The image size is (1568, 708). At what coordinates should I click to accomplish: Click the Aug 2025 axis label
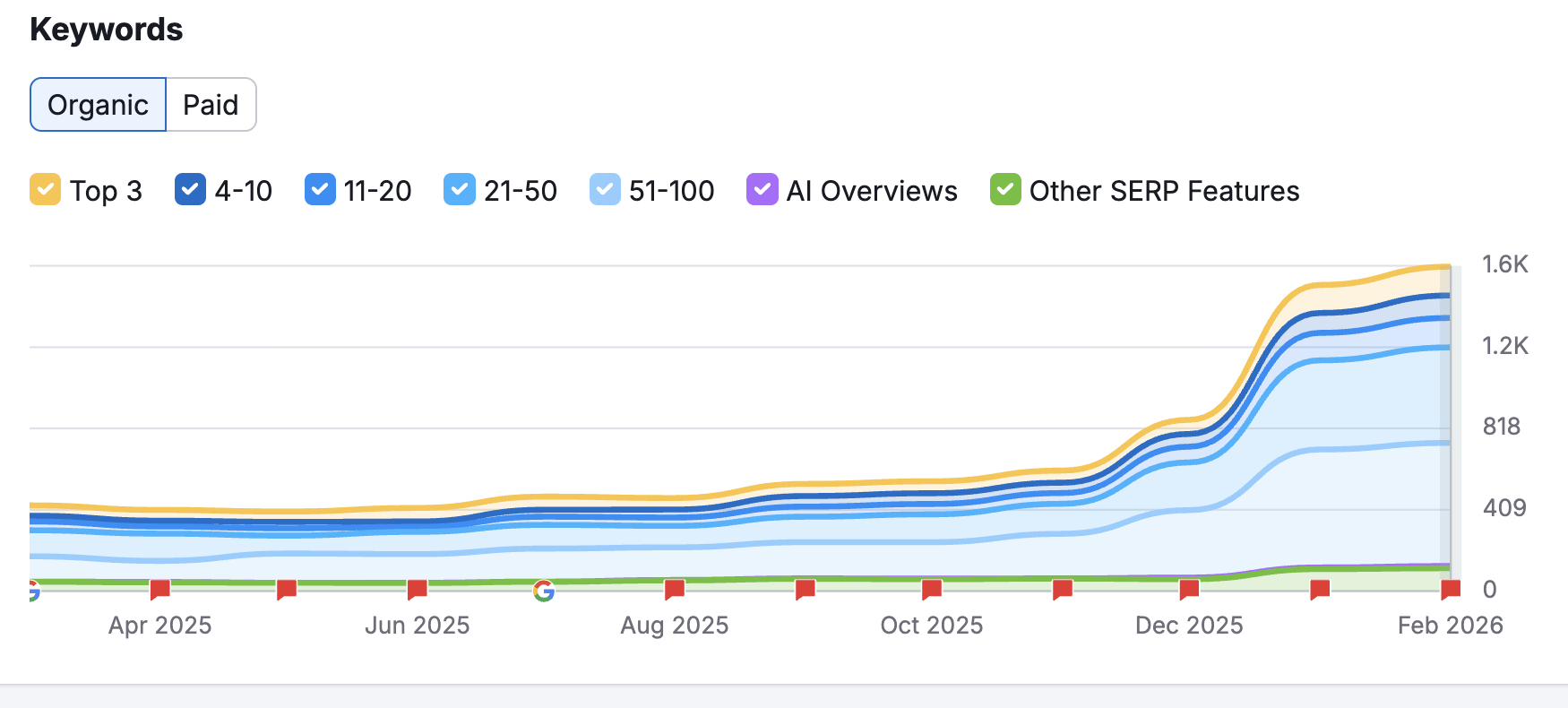[675, 626]
